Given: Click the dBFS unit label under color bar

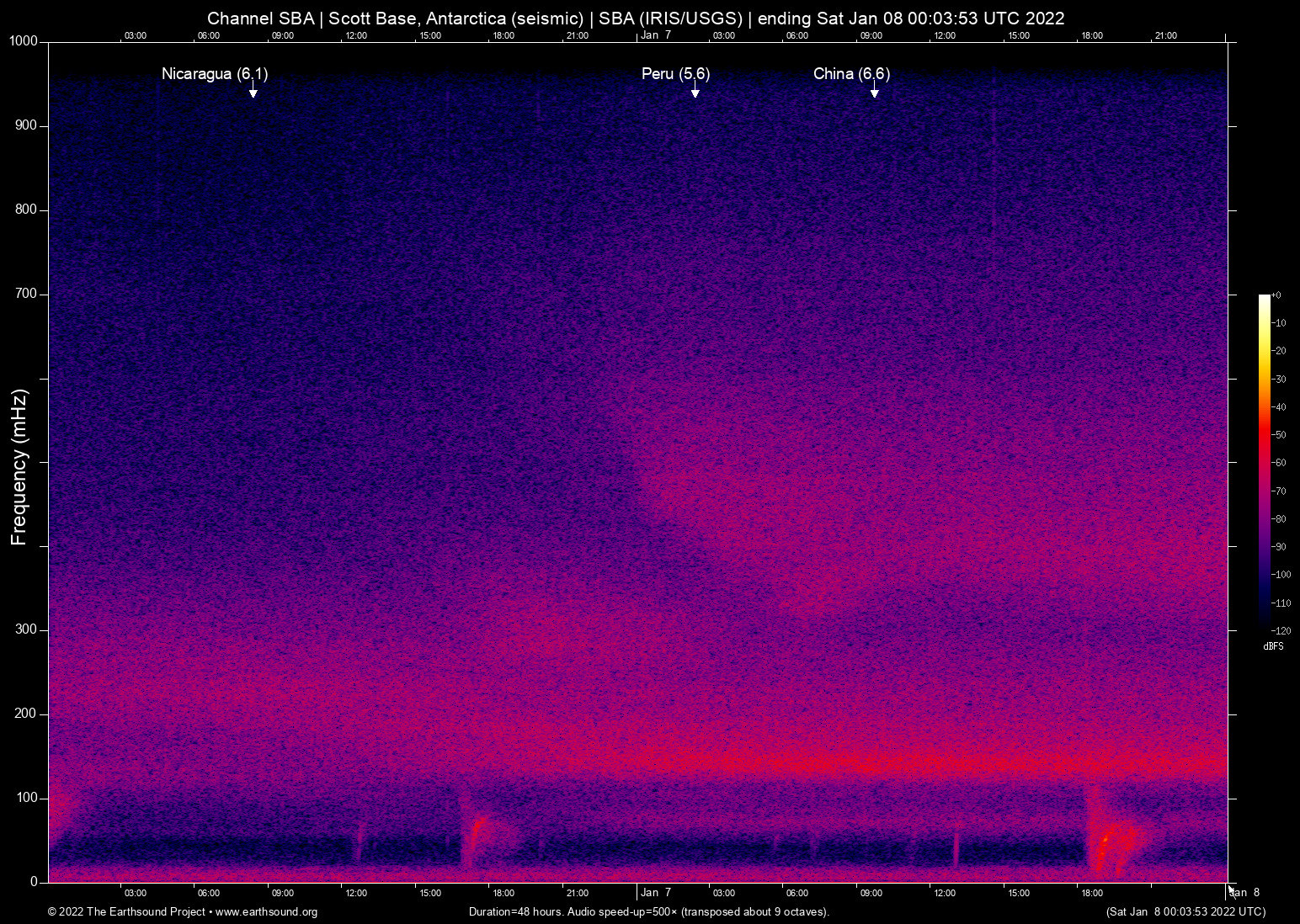Looking at the screenshot, I should [1273, 646].
